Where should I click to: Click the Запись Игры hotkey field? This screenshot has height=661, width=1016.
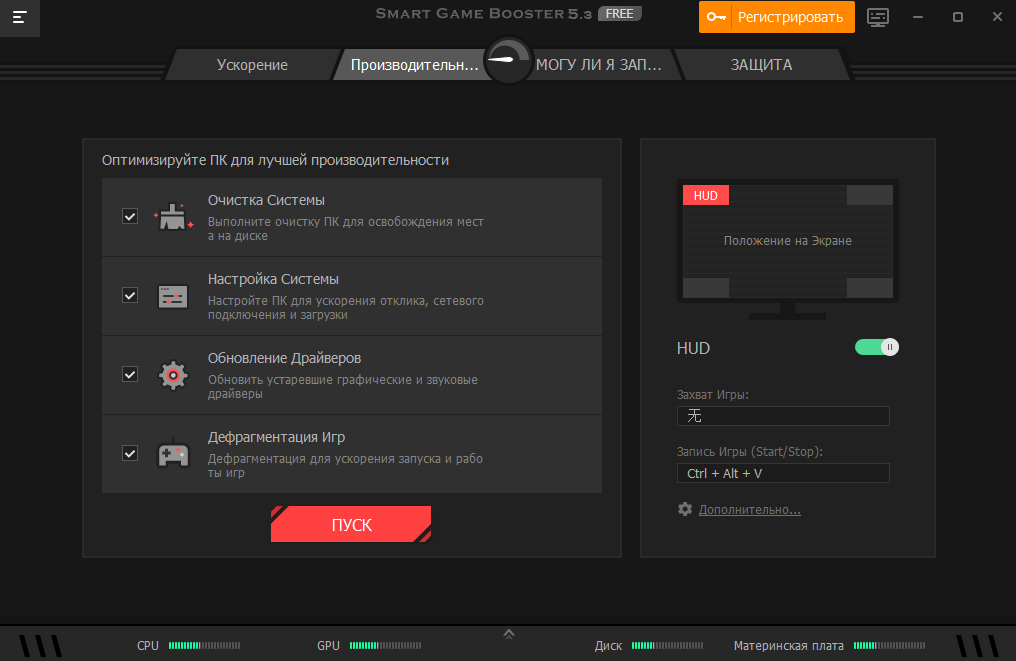783,473
